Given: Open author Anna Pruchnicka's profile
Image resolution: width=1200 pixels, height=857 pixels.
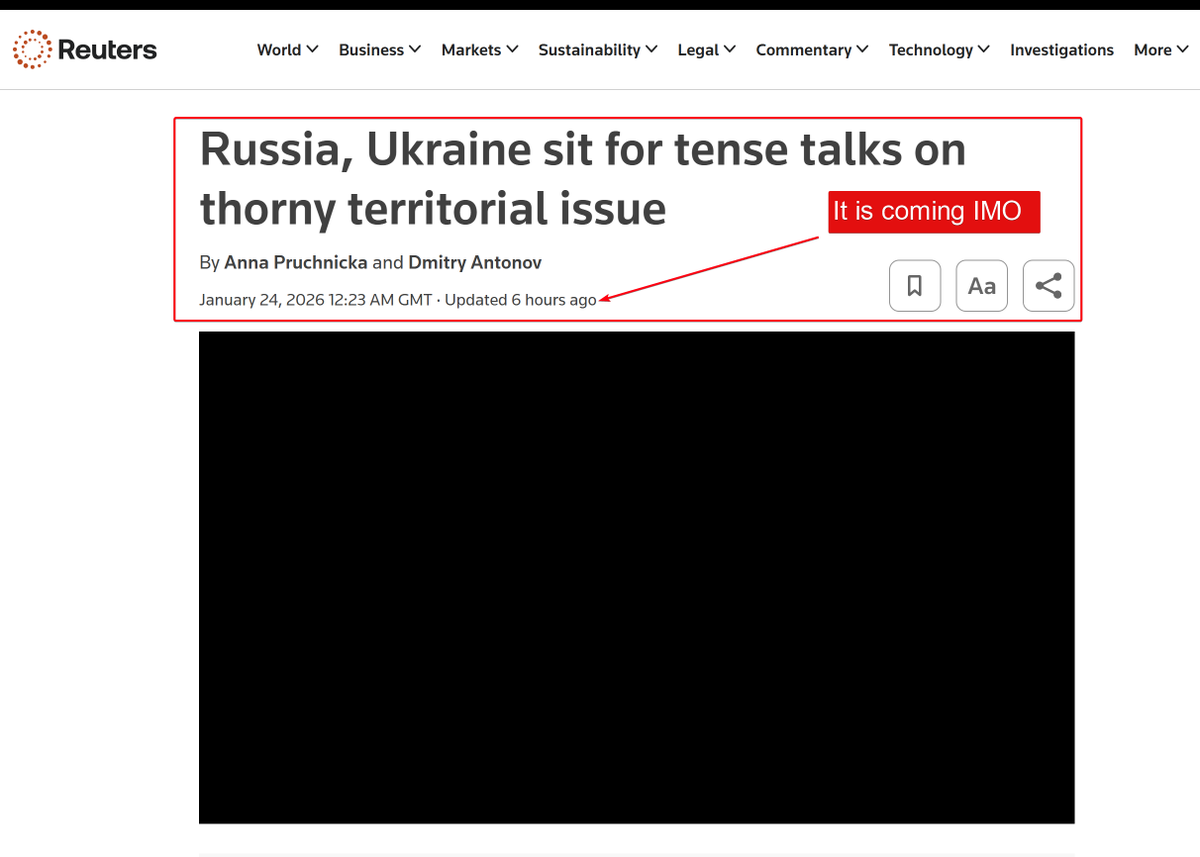Looking at the screenshot, I should pyautogui.click(x=295, y=262).
